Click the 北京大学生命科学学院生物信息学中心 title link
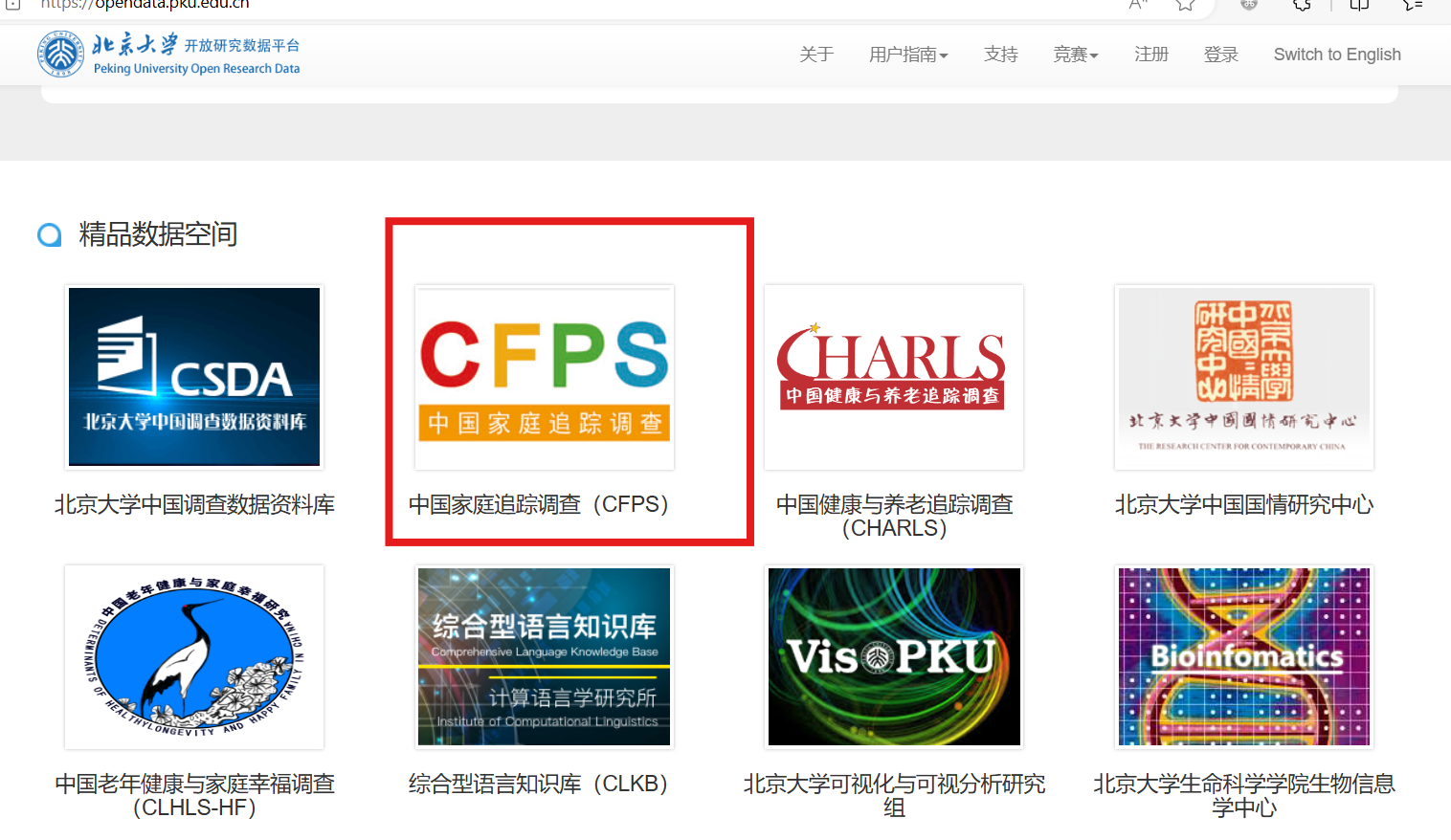The height and width of the screenshot is (840, 1451). (x=1244, y=795)
